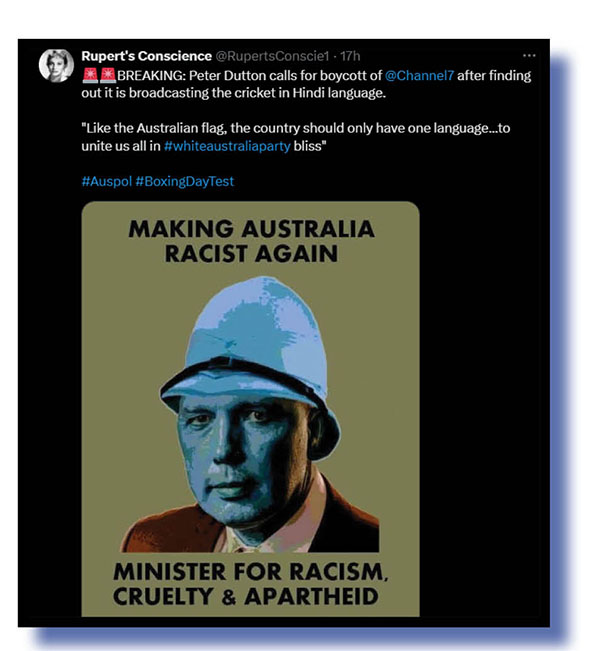Click the 17h timestamp
This screenshot has height=651, width=595.
tap(350, 56)
